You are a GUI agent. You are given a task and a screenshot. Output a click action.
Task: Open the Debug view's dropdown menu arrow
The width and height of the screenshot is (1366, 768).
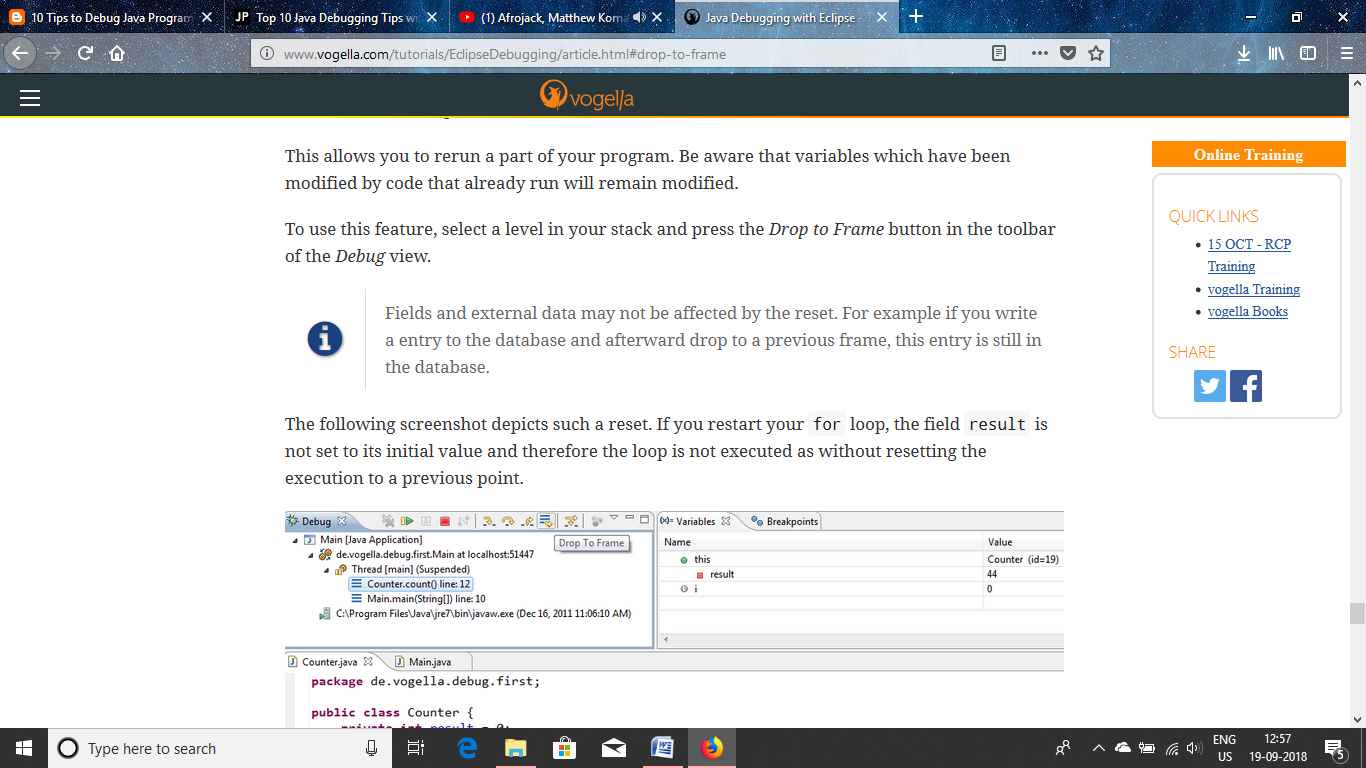613,518
